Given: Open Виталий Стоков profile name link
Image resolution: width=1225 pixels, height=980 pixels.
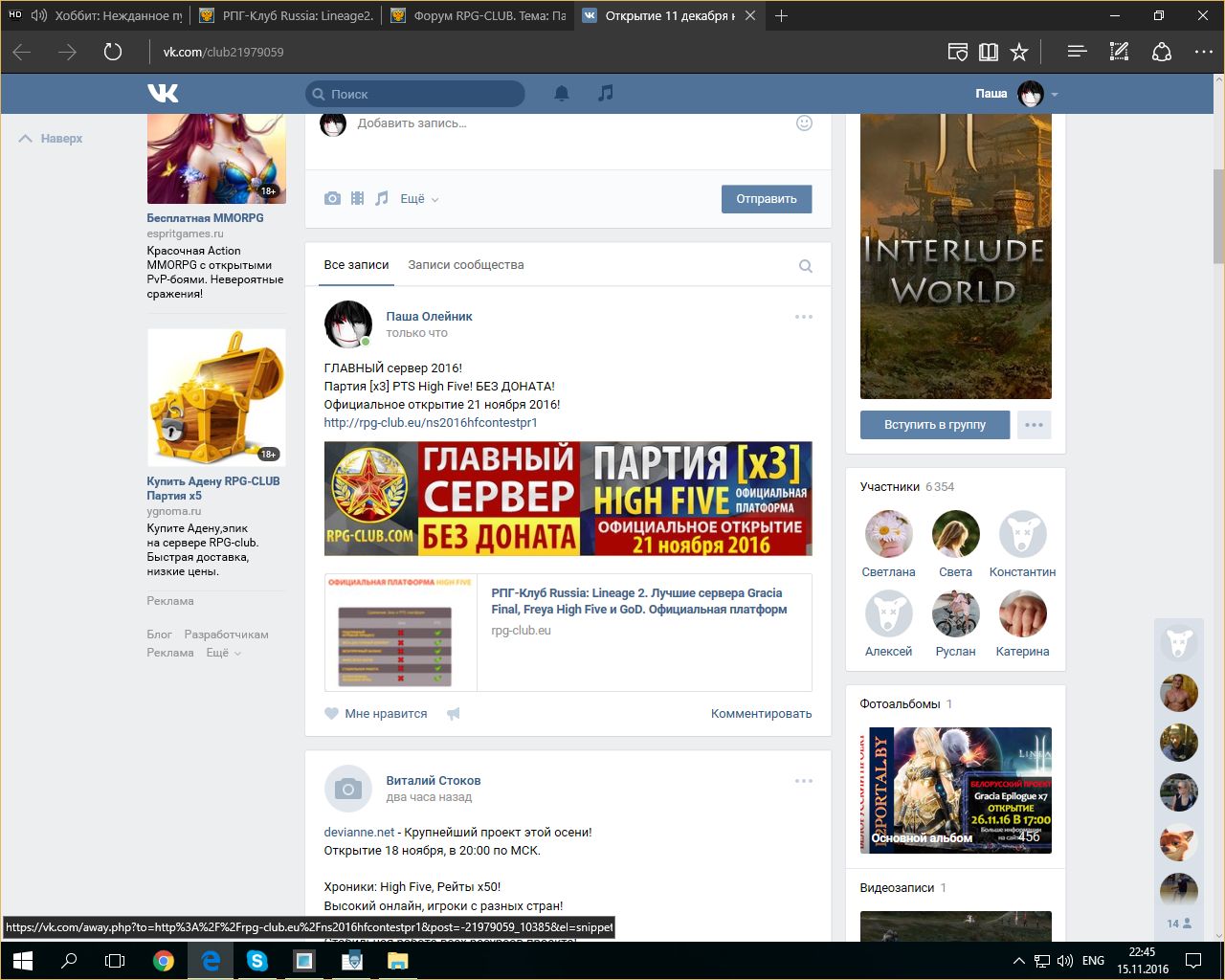Looking at the screenshot, I should [434, 780].
